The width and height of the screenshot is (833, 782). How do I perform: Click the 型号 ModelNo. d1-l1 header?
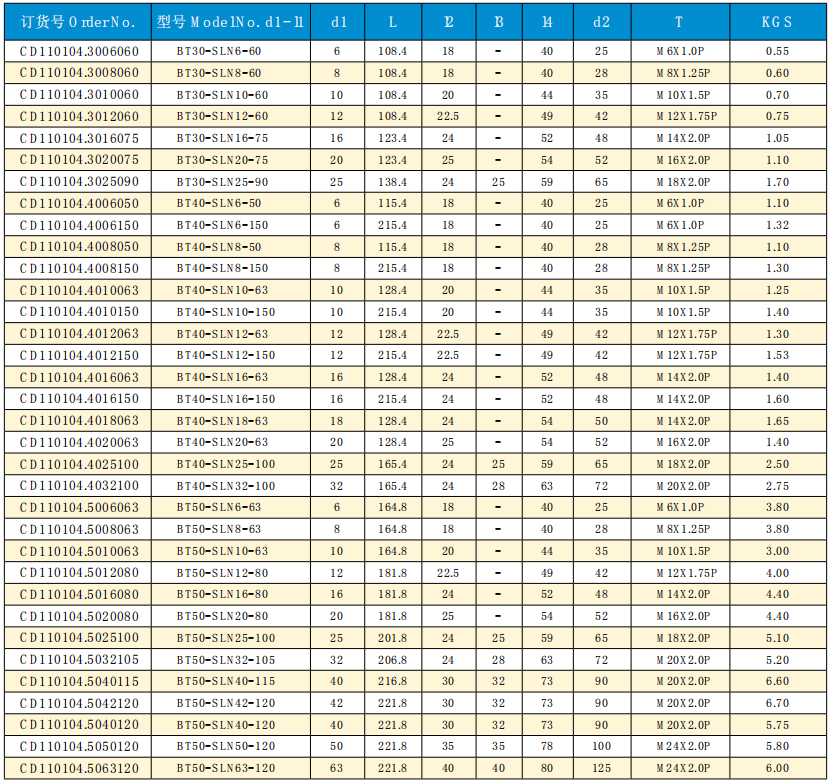coord(231,22)
